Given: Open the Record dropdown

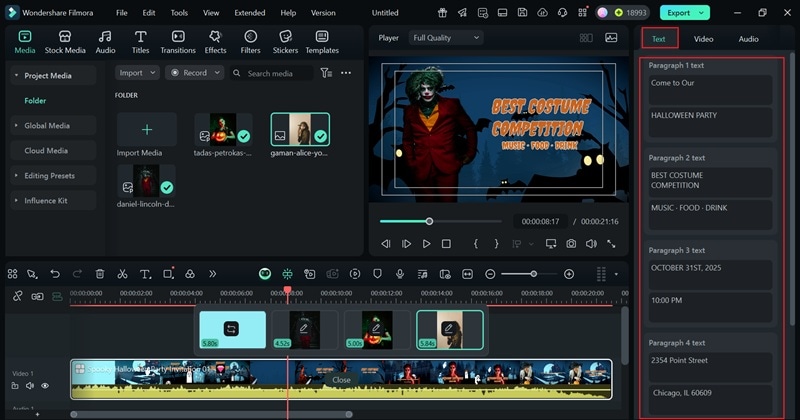Looking at the screenshot, I should point(194,73).
